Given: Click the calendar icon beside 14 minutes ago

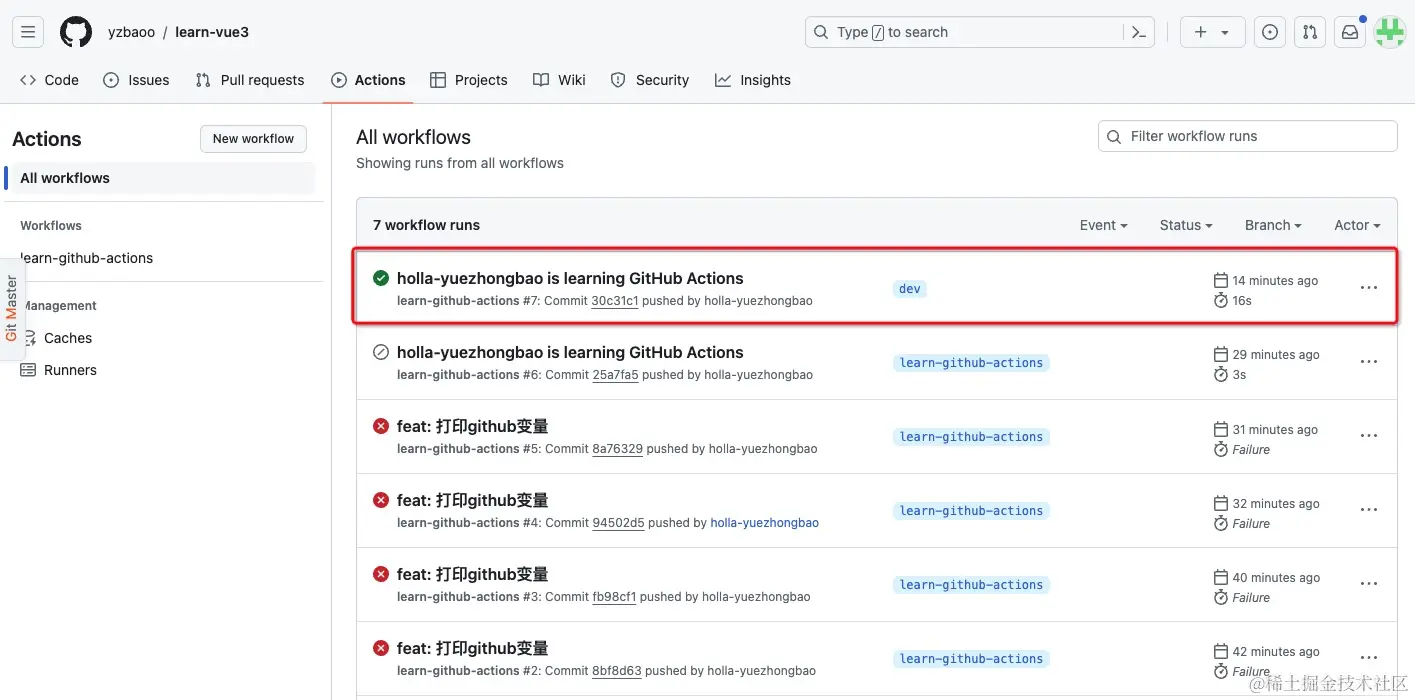Looking at the screenshot, I should point(1220,280).
